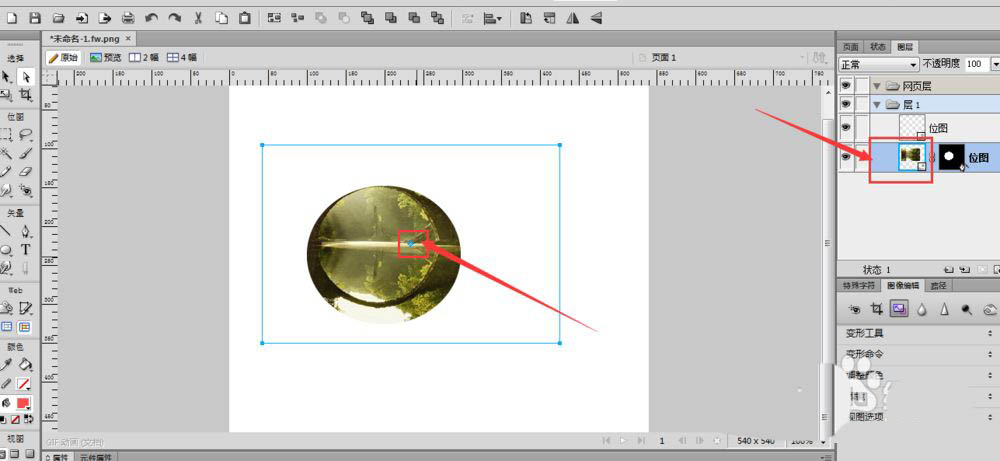Collapse the 层 1 folder triangle
Image resolution: width=1000 pixels, height=461 pixels.
(877, 104)
